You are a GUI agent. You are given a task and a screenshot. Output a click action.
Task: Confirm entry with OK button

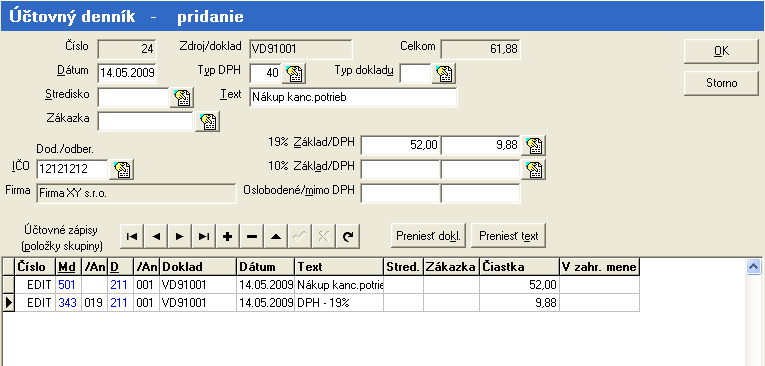(x=721, y=51)
